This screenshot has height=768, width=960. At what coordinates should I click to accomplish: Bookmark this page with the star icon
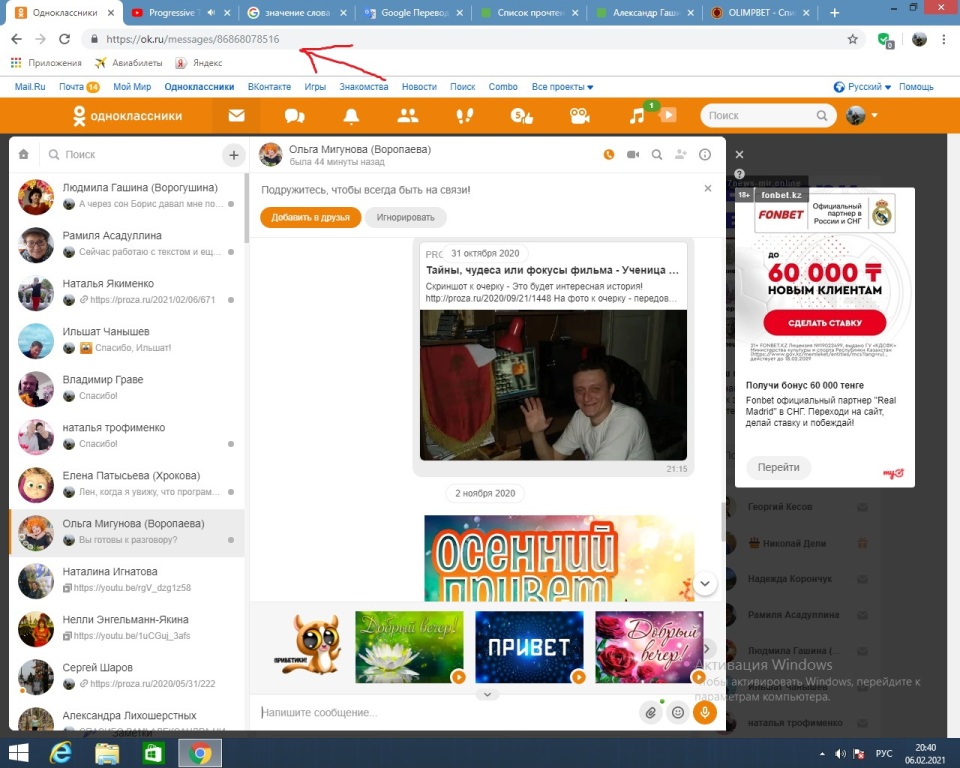click(852, 39)
